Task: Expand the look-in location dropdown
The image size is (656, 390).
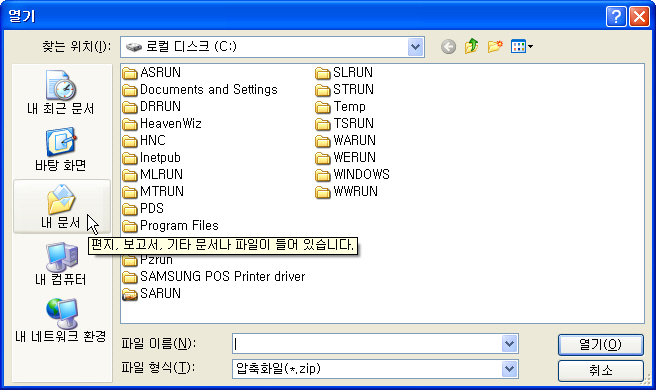Action: click(x=415, y=47)
